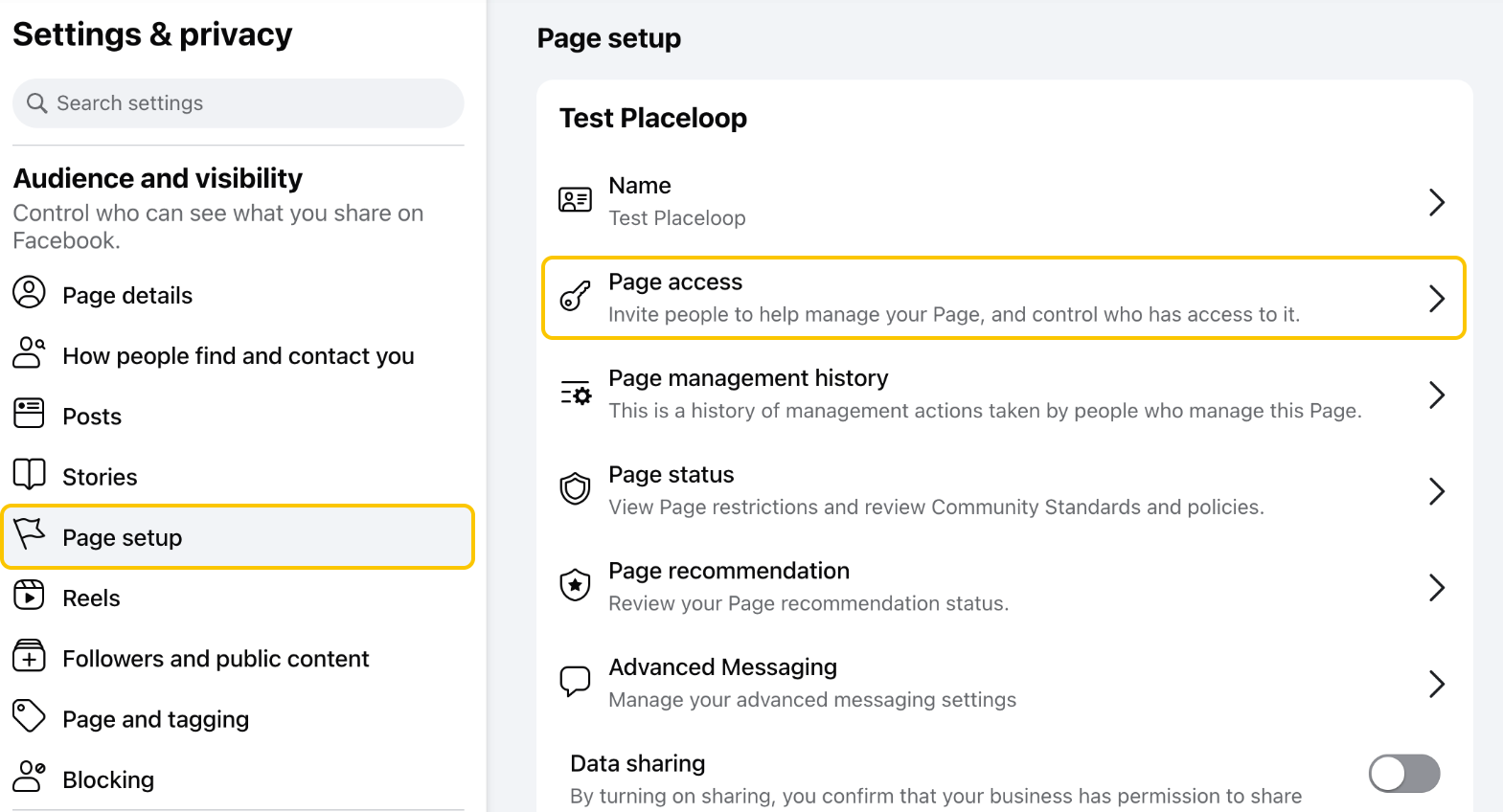The image size is (1503, 812).
Task: Click the Name setting title
Action: click(x=640, y=186)
